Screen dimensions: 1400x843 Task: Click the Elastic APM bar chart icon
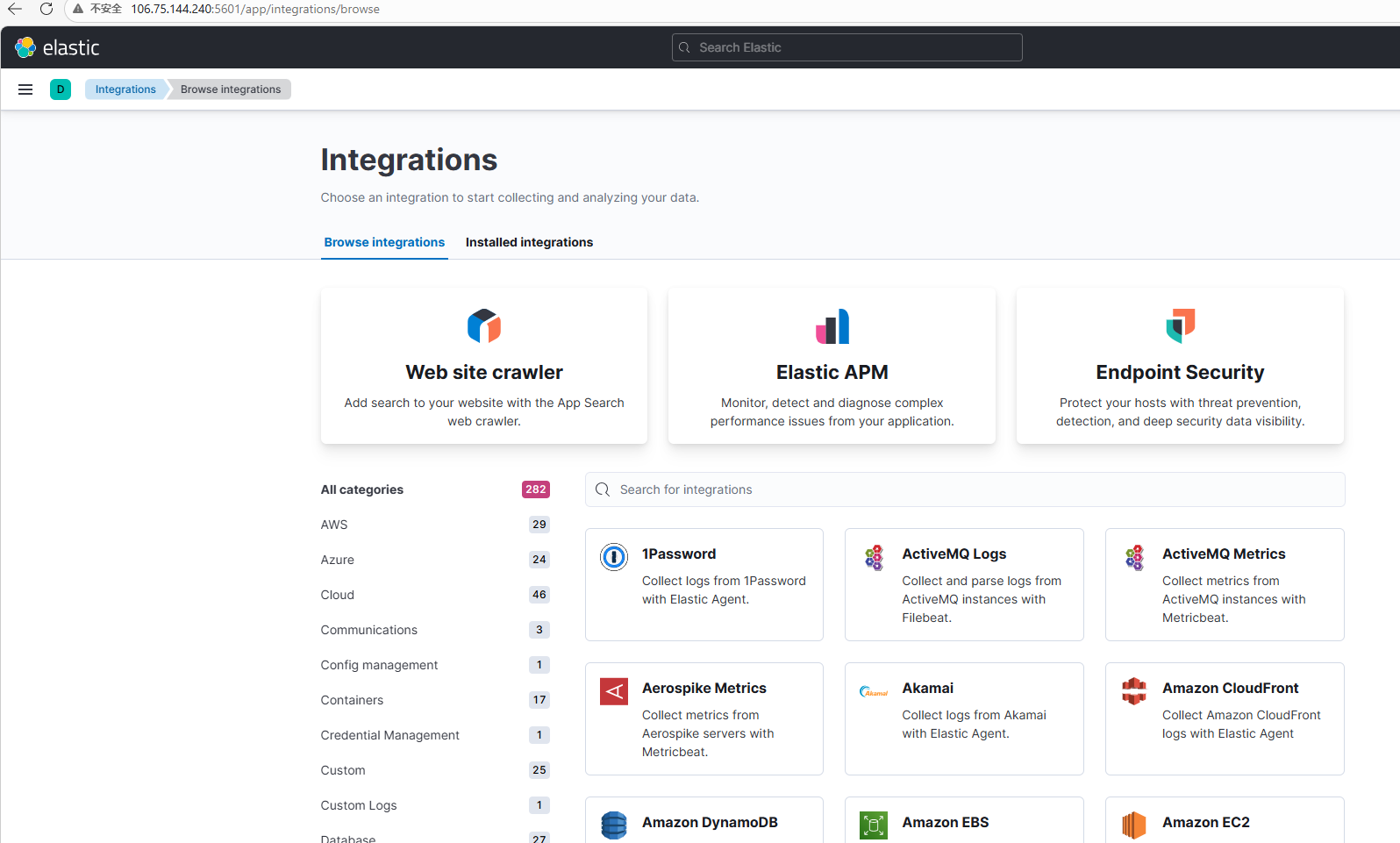[832, 326]
